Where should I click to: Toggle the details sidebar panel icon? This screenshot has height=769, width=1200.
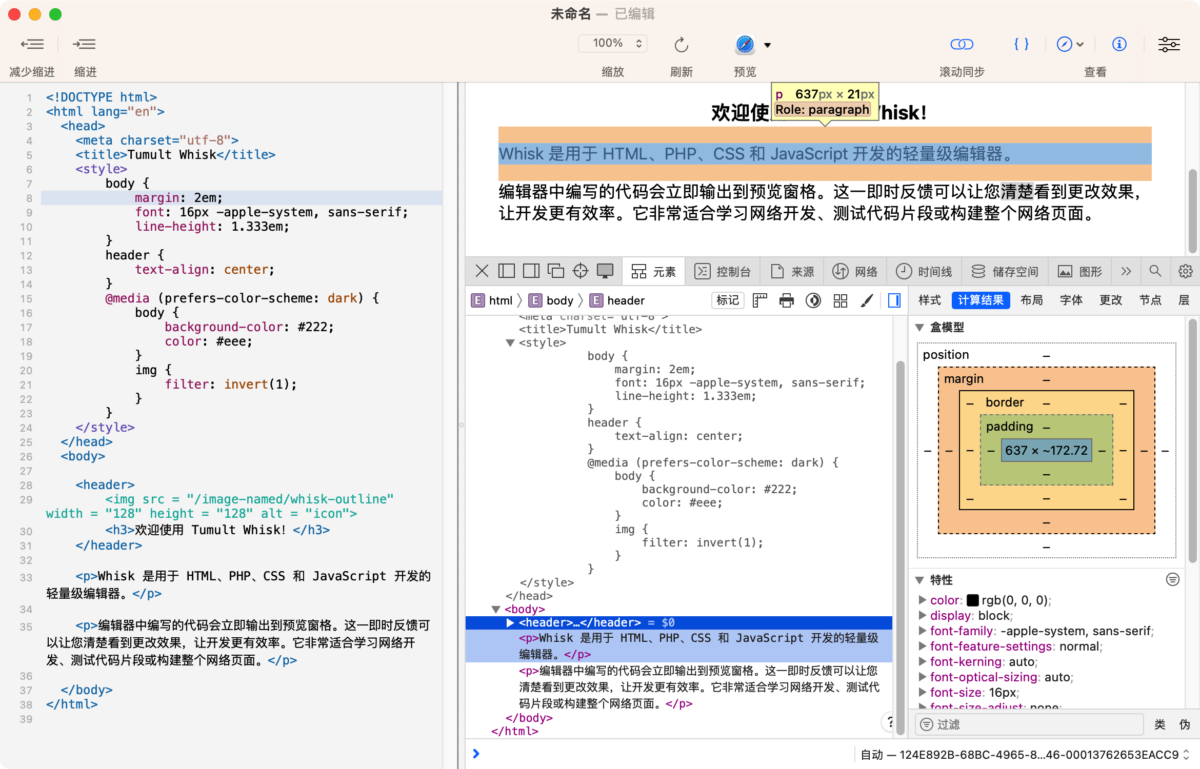point(894,300)
